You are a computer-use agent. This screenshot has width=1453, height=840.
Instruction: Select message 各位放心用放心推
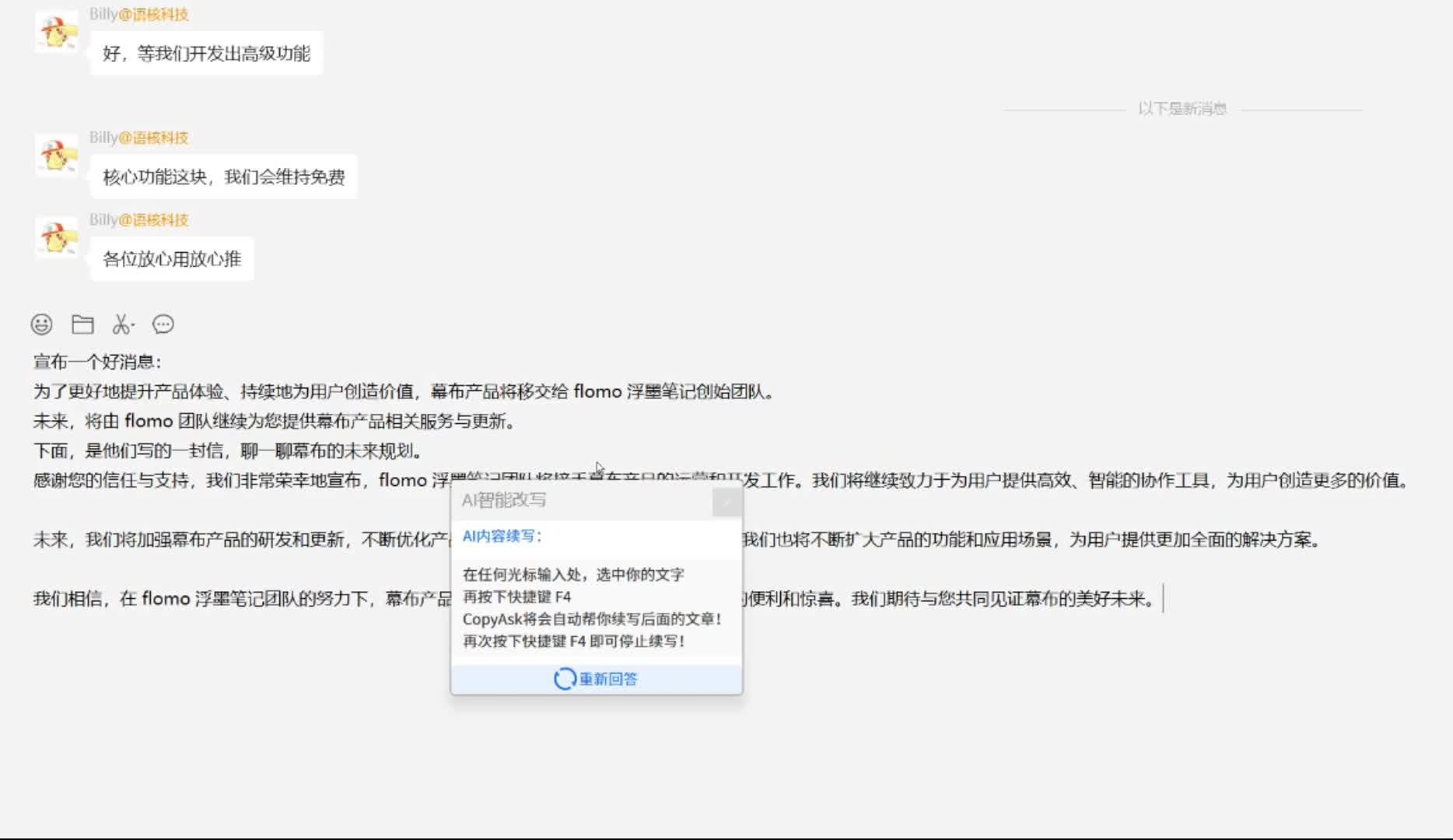(x=172, y=259)
